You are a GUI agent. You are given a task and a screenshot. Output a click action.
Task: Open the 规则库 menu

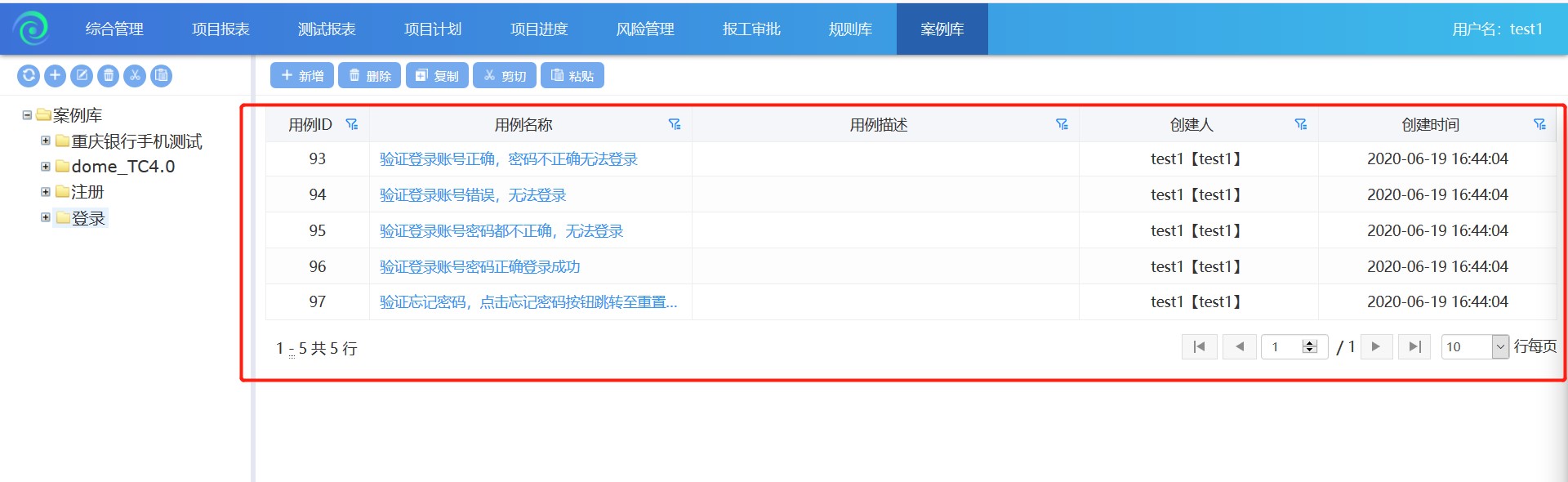850,29
